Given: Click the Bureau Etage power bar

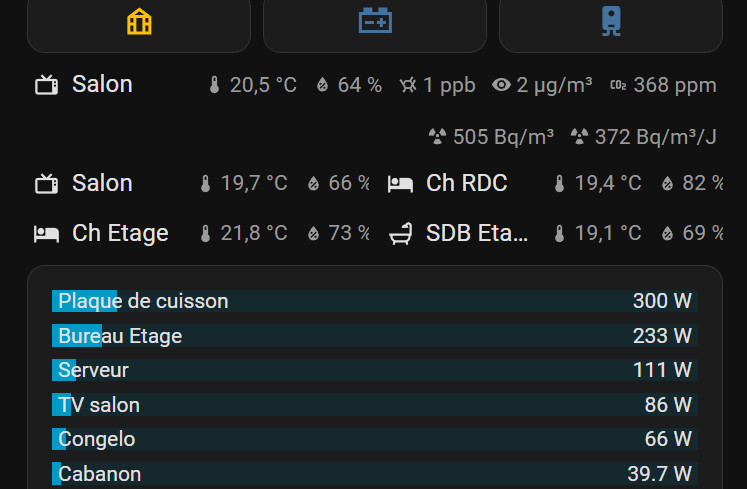Looking at the screenshot, I should [373, 336].
